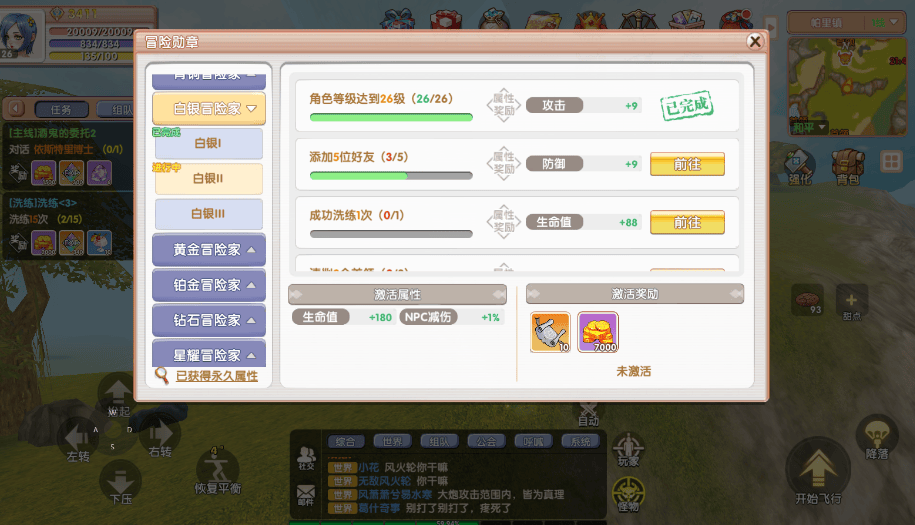Tap the 开始飞行 start flying arrow

(818, 472)
